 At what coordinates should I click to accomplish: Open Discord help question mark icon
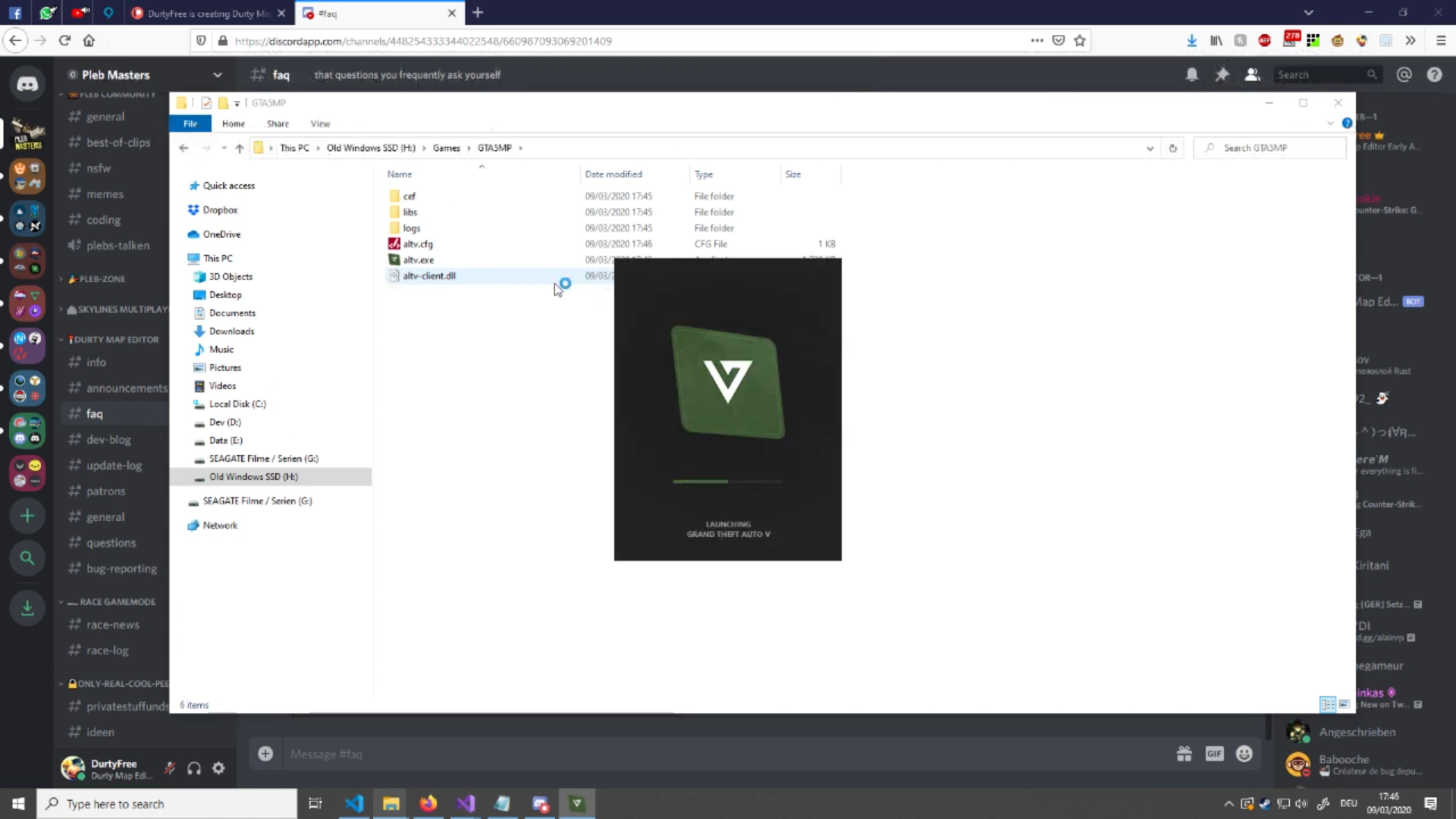coord(1435,74)
